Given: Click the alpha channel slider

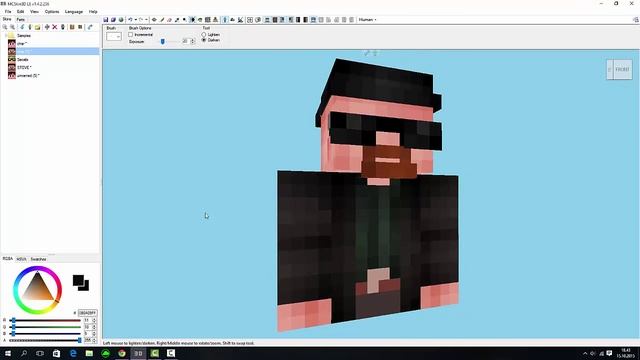Looking at the screenshot, I should 45,340.
